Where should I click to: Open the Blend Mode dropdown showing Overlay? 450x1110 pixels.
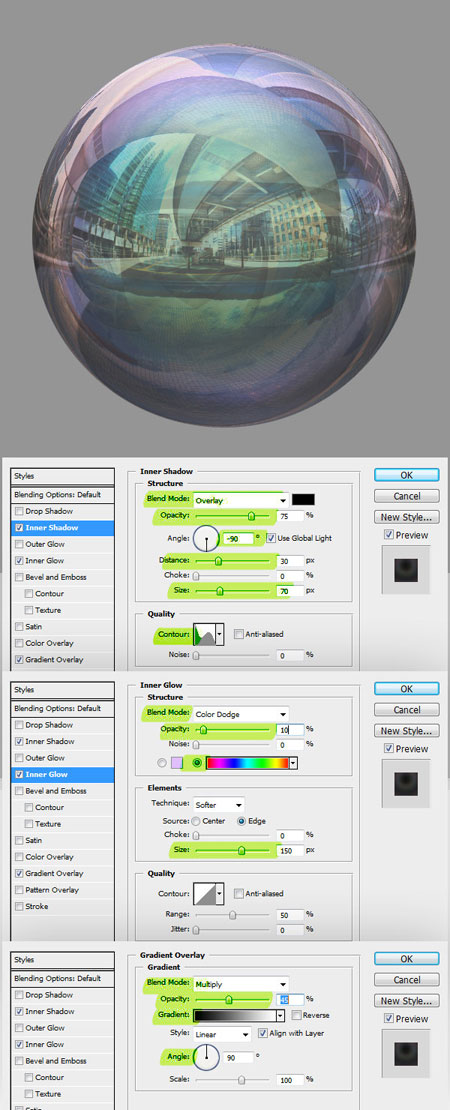point(241,500)
